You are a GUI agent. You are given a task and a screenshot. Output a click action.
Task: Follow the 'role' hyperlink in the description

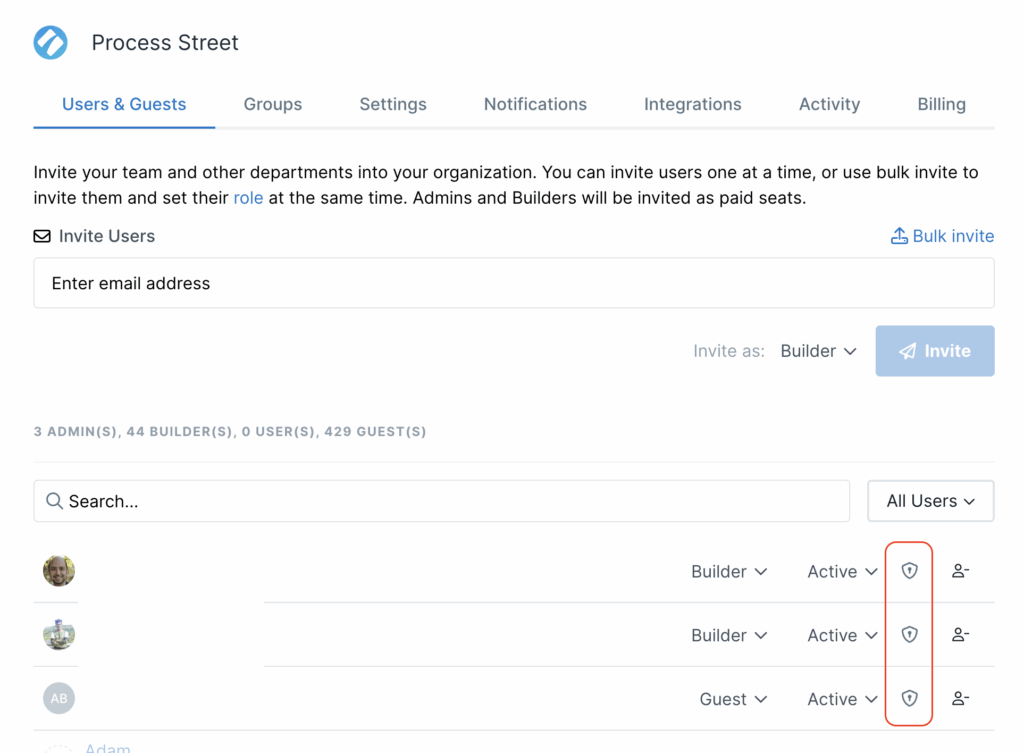(248, 198)
